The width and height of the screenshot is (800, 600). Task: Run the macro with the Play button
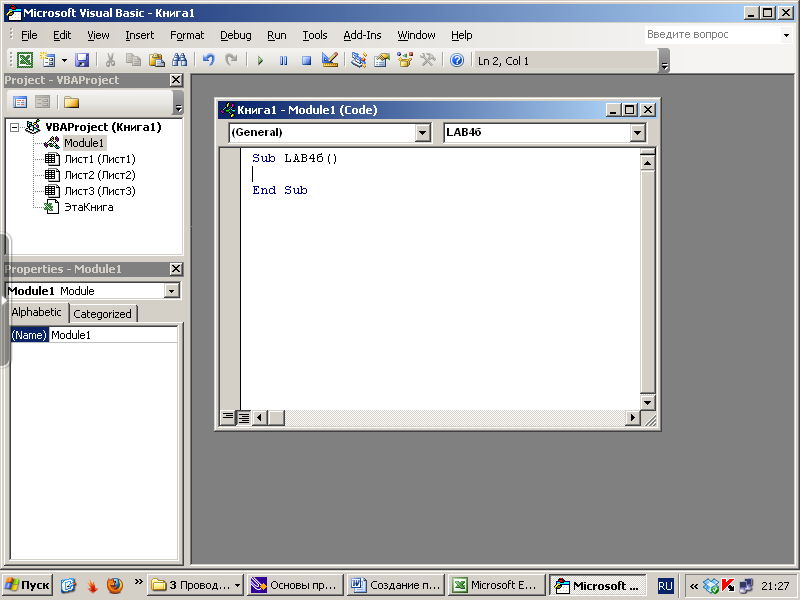[260, 61]
